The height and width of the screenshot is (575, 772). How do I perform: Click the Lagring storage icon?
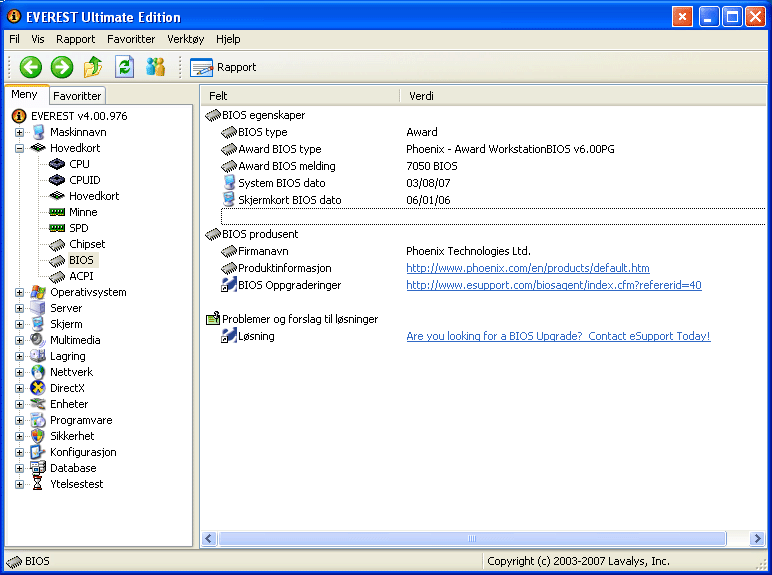38,356
